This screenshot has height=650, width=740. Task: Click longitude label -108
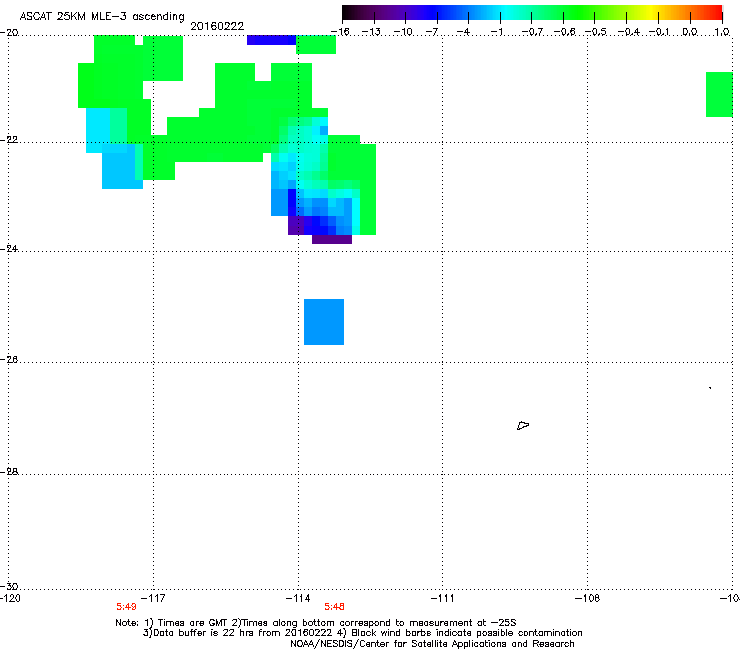click(x=588, y=598)
